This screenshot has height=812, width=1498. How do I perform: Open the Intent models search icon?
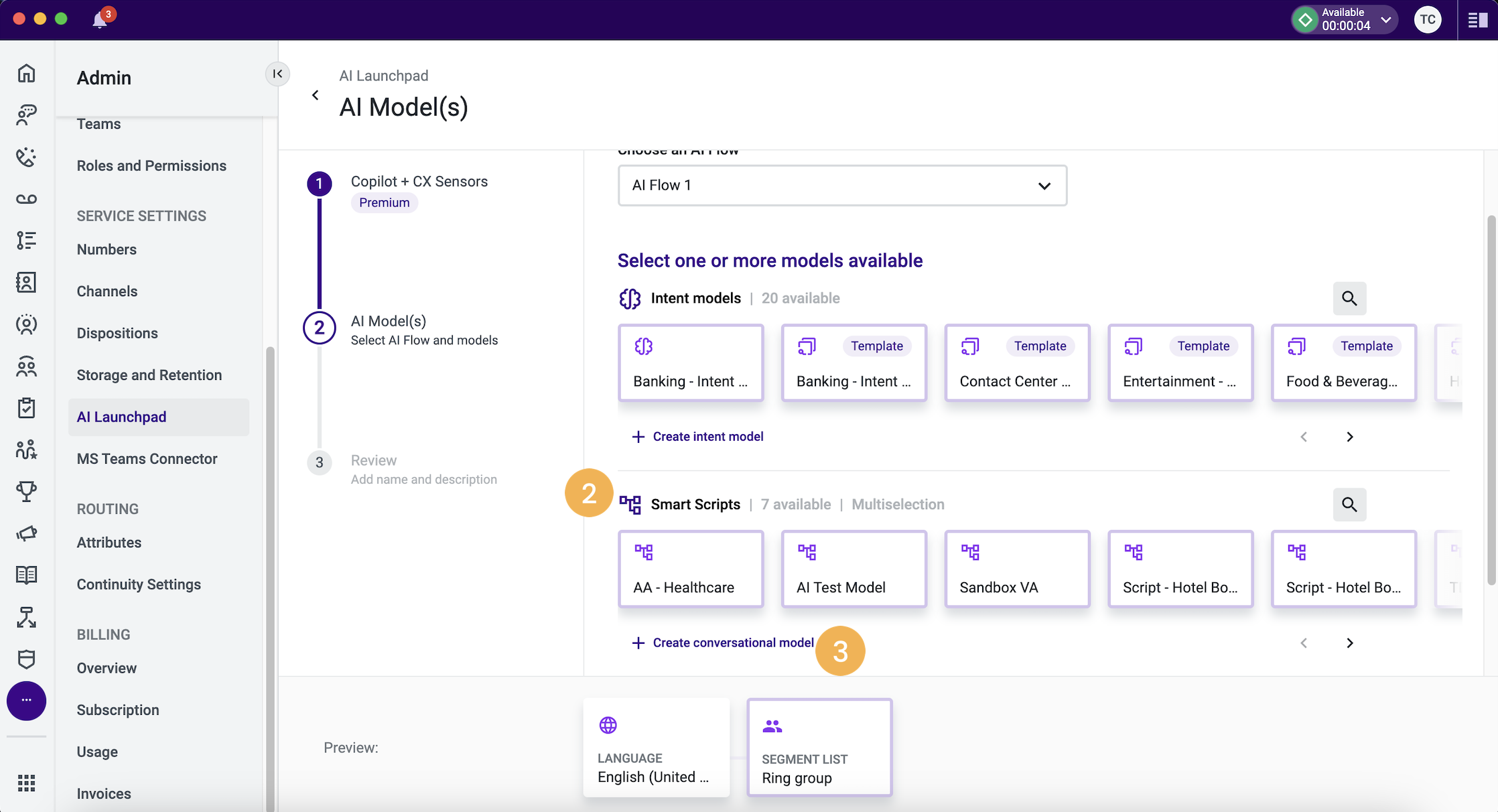coord(1349,299)
